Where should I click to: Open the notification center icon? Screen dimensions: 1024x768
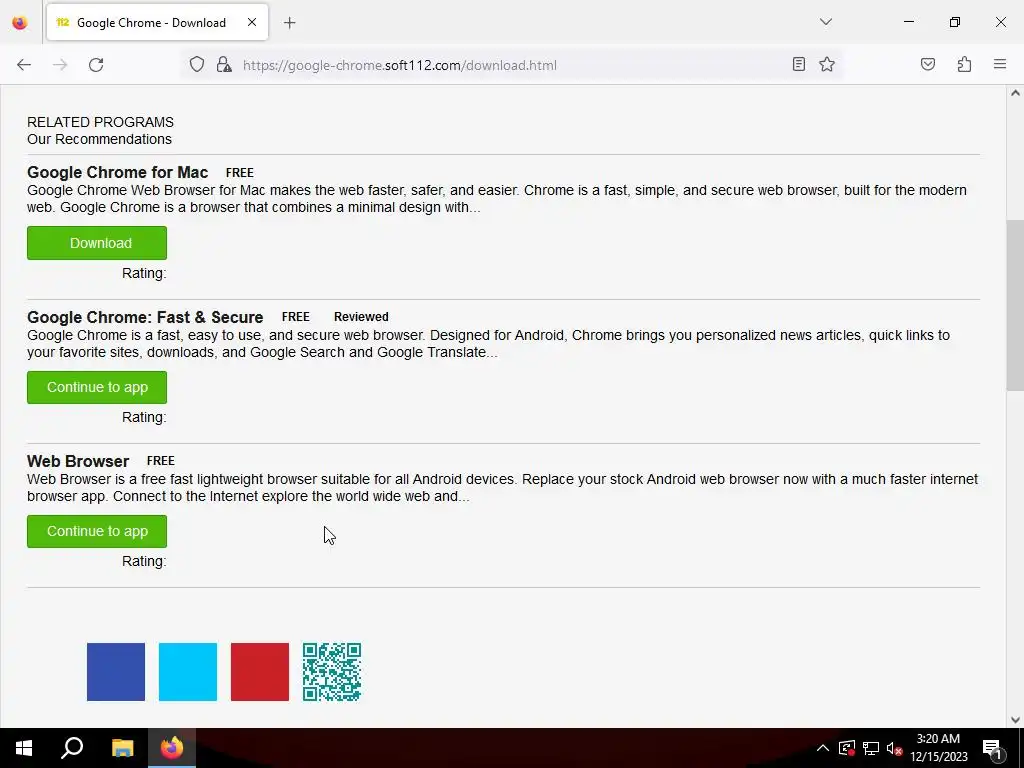point(992,748)
